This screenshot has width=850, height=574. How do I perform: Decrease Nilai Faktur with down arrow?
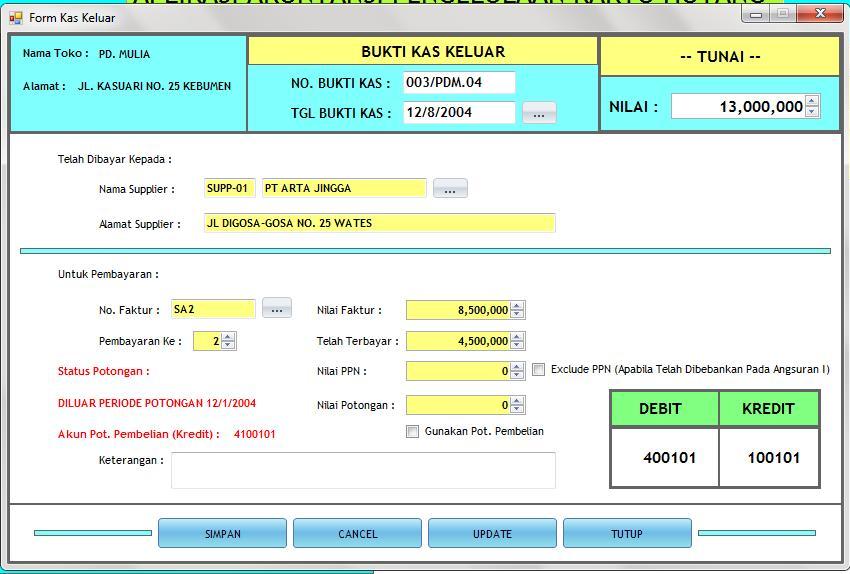pos(517,314)
